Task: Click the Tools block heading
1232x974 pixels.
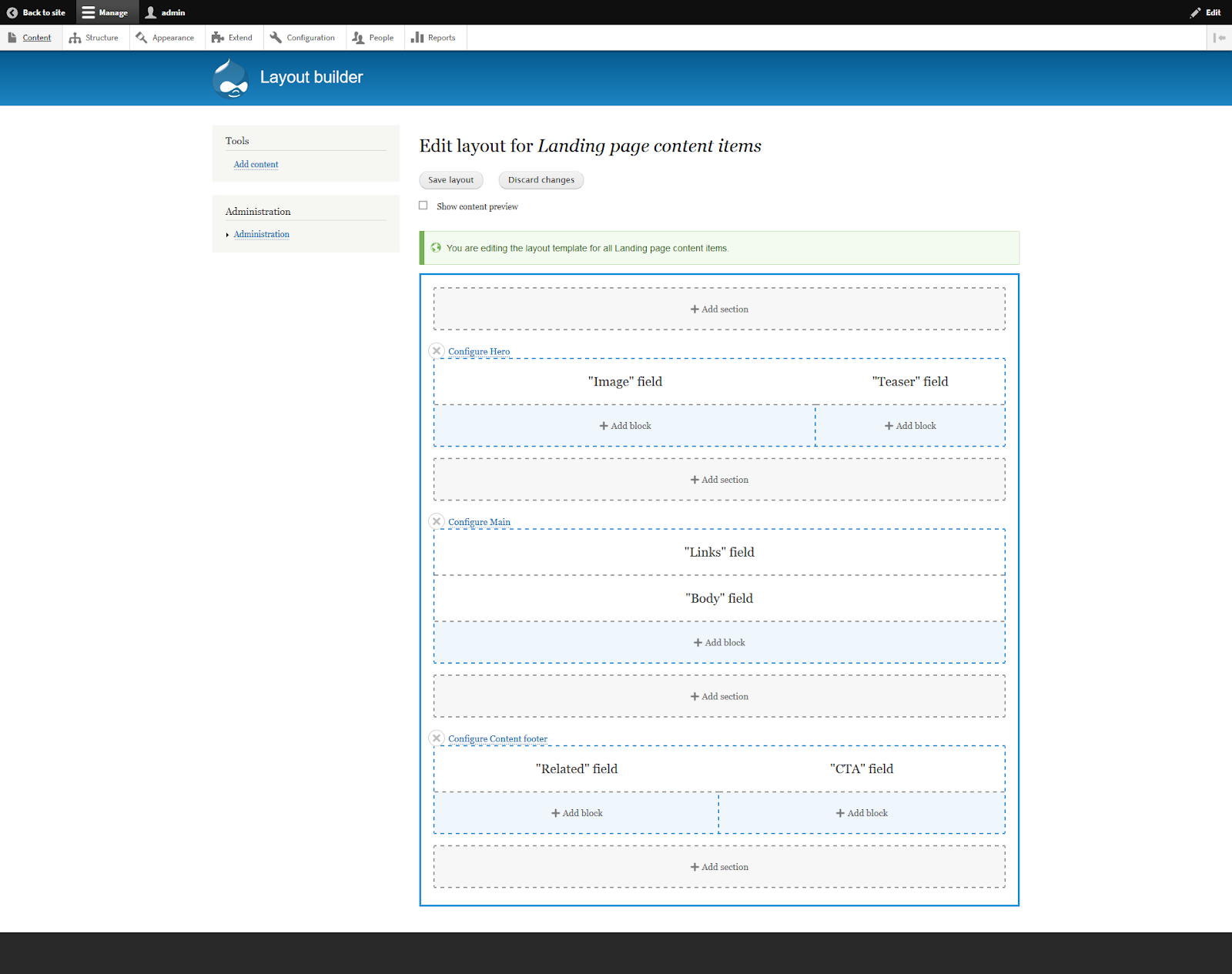Action: 237,141
